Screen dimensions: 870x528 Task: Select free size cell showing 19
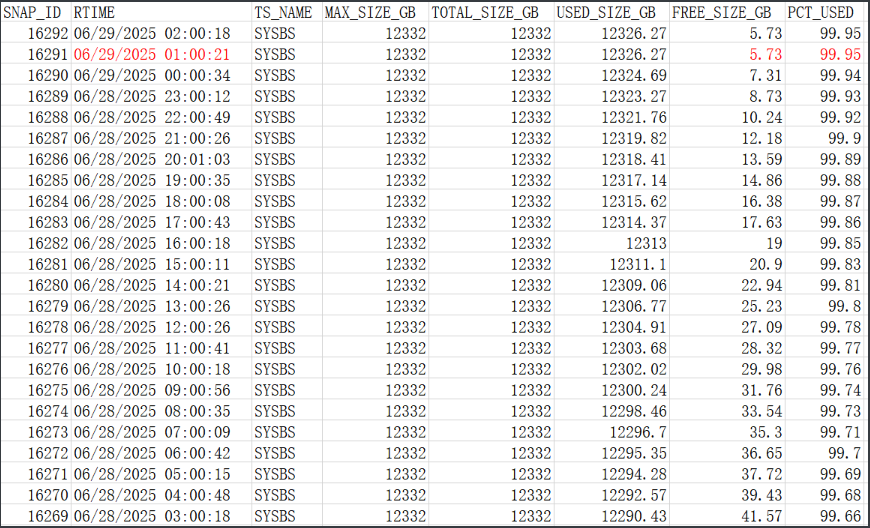coord(773,243)
